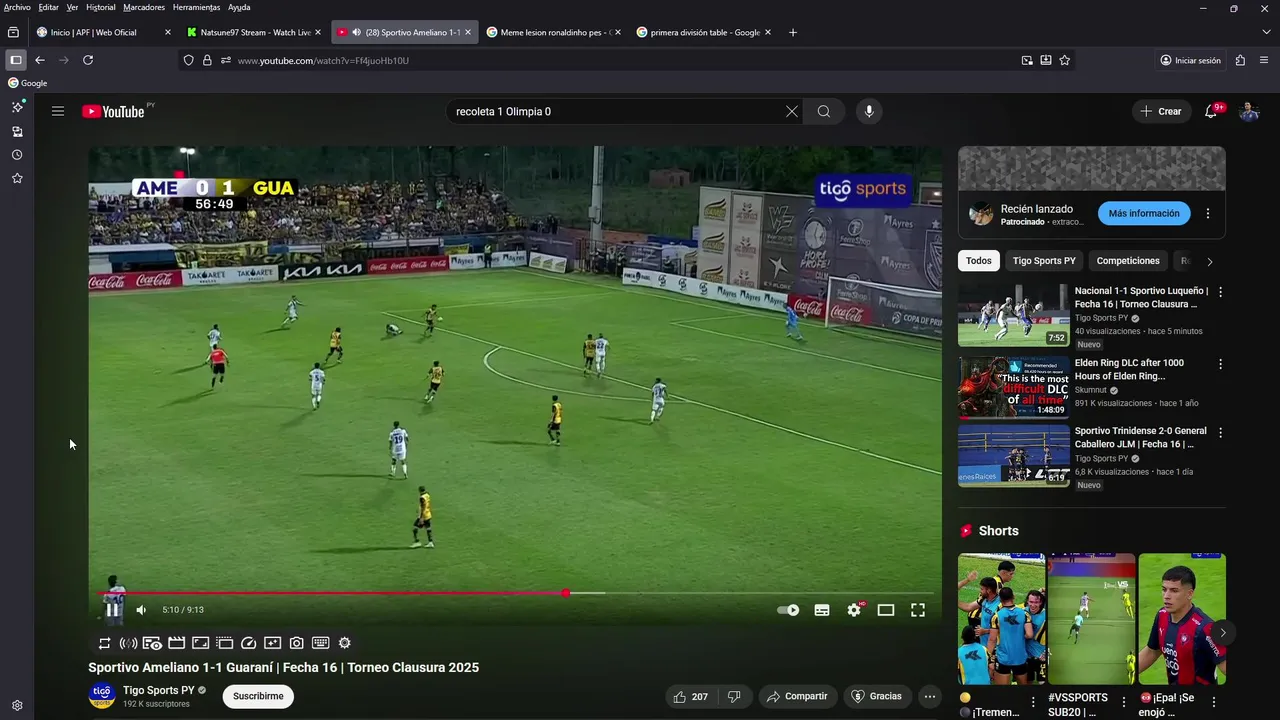1280x720 pixels.
Task: Click the Compartir button
Action: 797,696
